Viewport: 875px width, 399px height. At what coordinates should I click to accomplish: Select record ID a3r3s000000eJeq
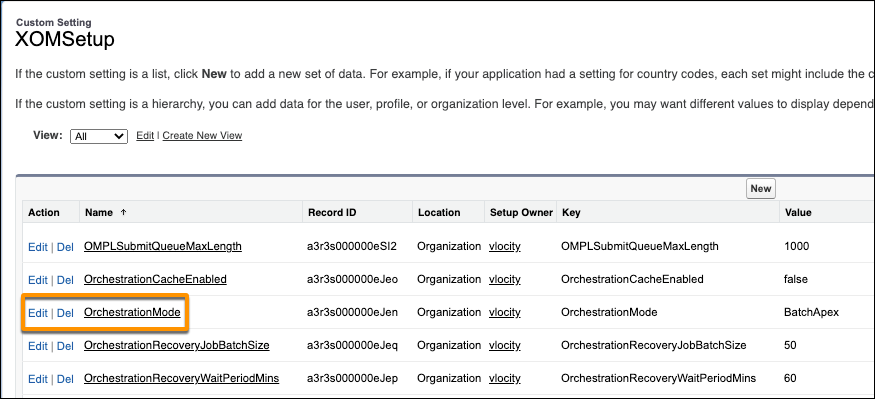(x=352, y=345)
